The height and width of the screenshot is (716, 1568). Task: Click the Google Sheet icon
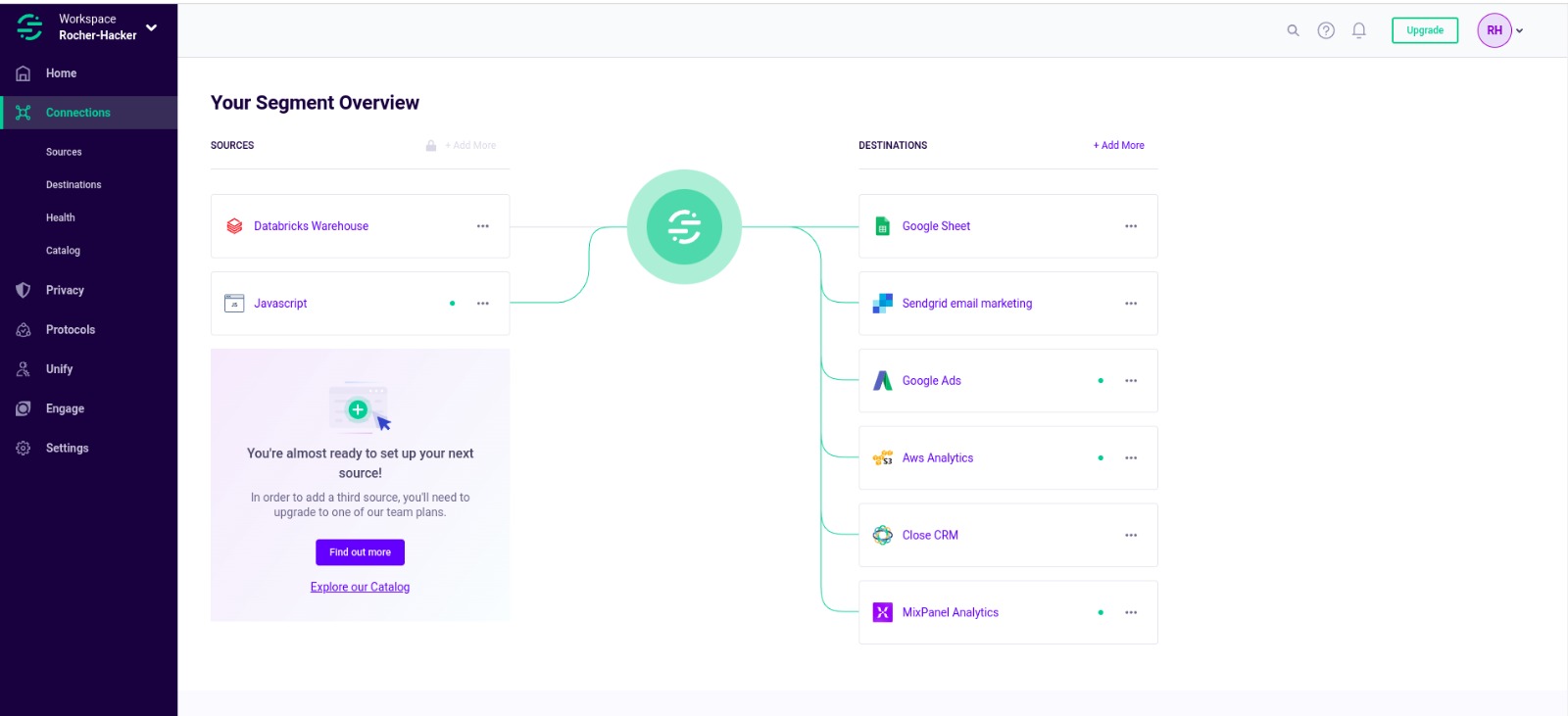click(x=882, y=226)
